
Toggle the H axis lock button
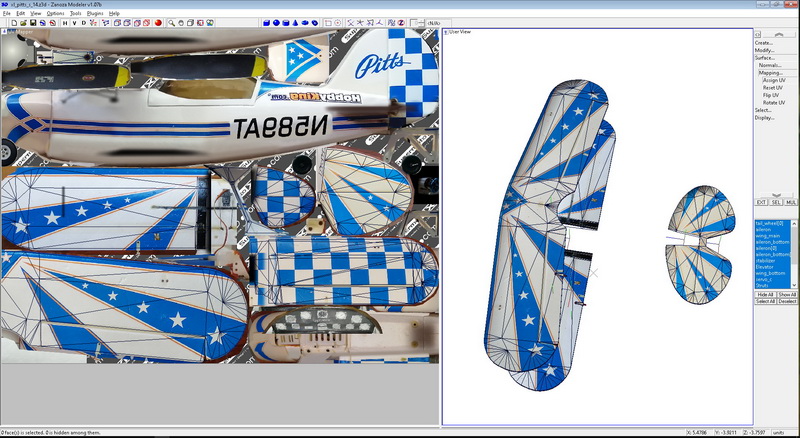coord(65,23)
